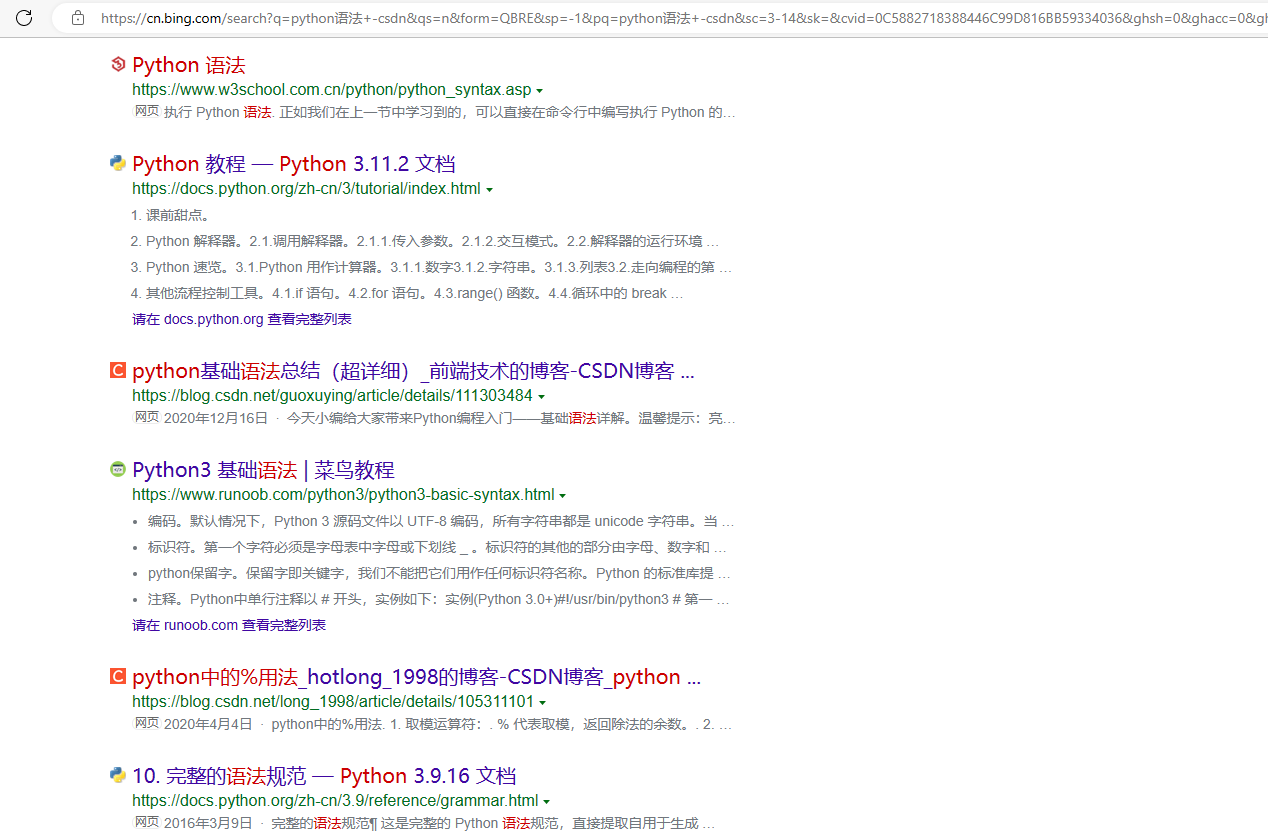Viewport: 1268px width, 839px height.
Task: Click the URL text https://docs.python.org/zh-cn/3.9/reference/grammar.html
Action: (335, 801)
